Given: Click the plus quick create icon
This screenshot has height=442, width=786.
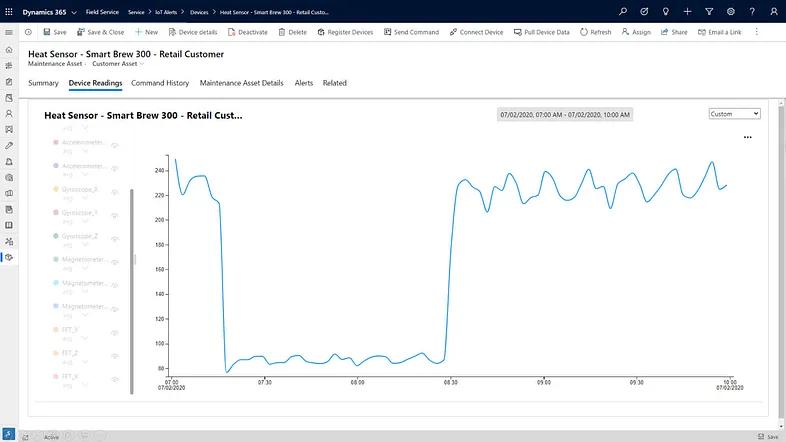Looking at the screenshot, I should (x=687, y=12).
